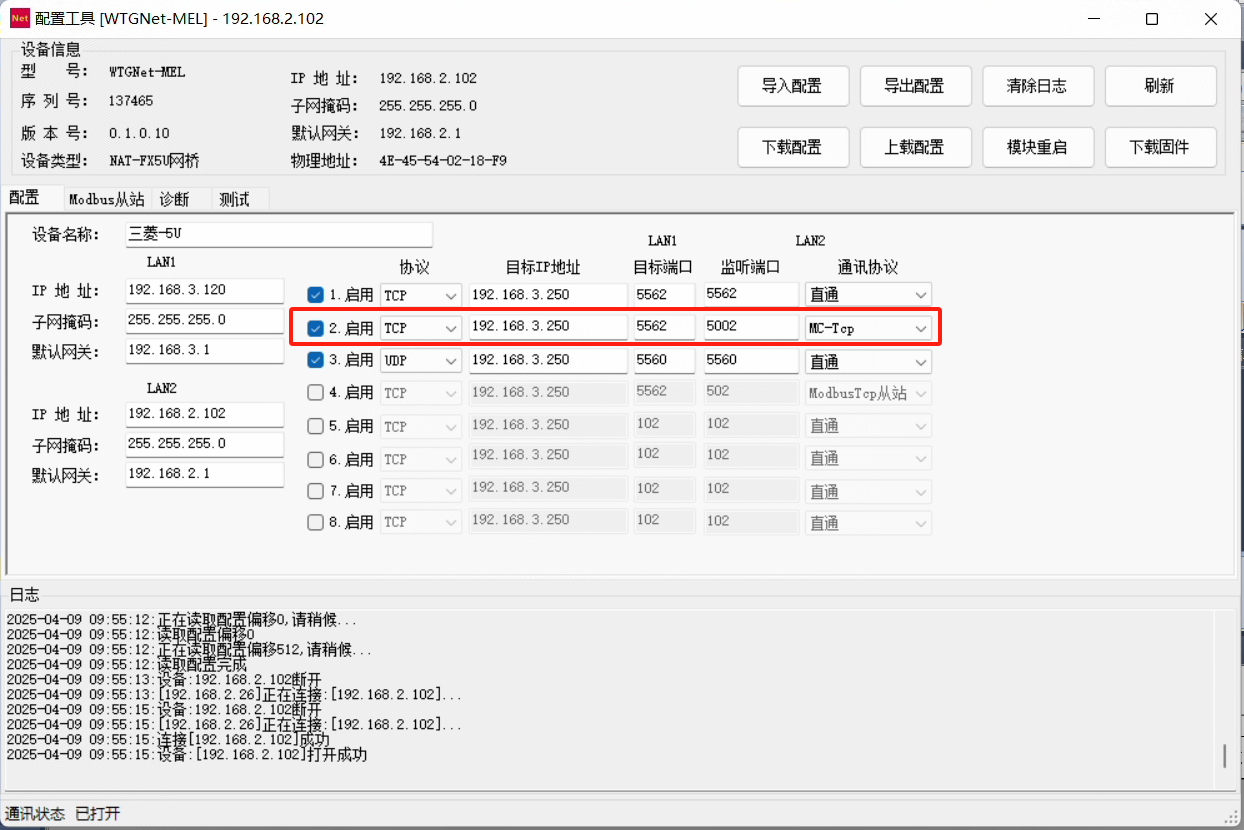Click the MAC address 4E-45-54-02-18-F9

[x=443, y=160]
